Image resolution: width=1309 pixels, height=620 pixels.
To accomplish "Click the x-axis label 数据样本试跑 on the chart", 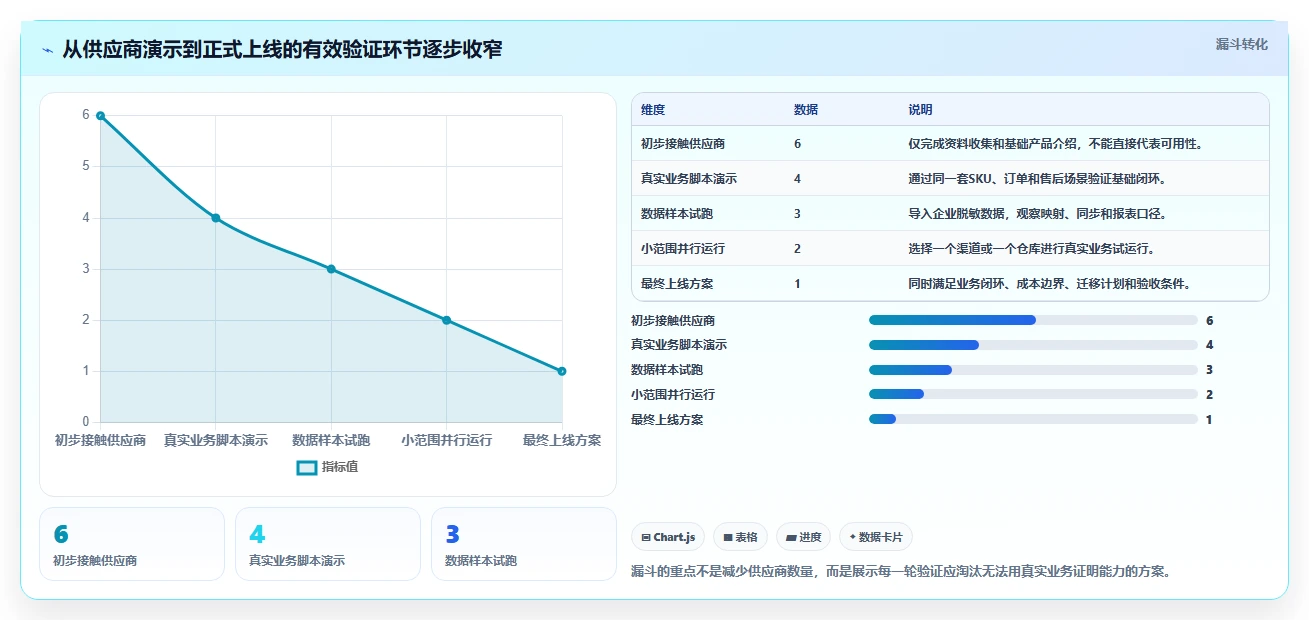I will point(331,440).
